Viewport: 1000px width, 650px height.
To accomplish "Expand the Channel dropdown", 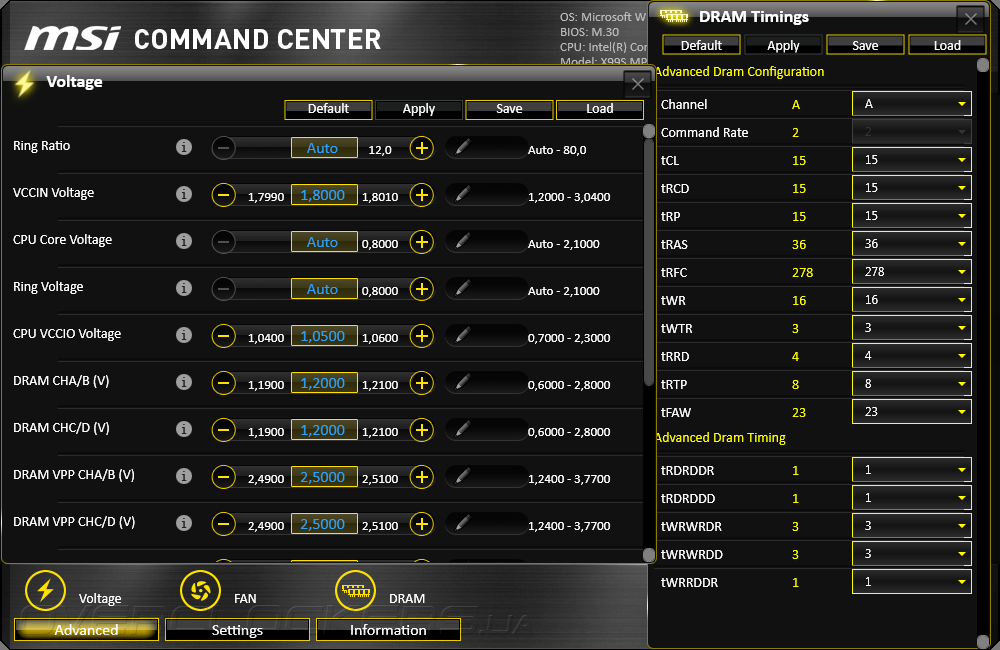I will (x=911, y=104).
